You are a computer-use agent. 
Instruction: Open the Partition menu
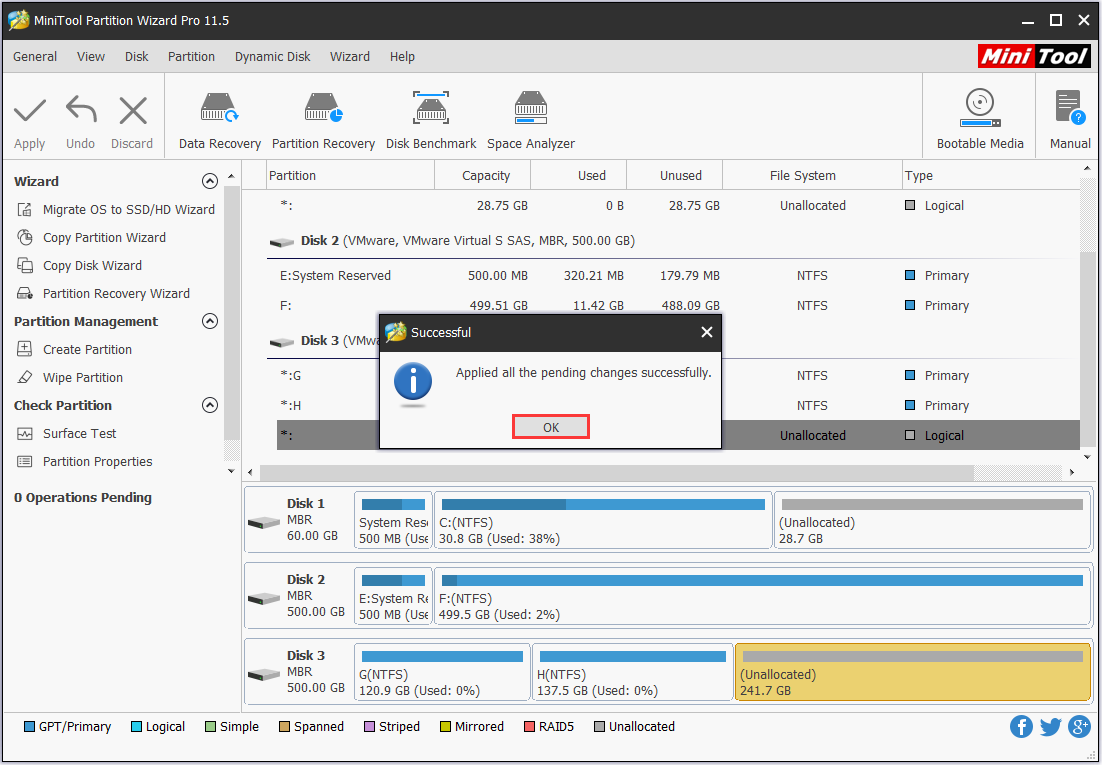pos(191,57)
